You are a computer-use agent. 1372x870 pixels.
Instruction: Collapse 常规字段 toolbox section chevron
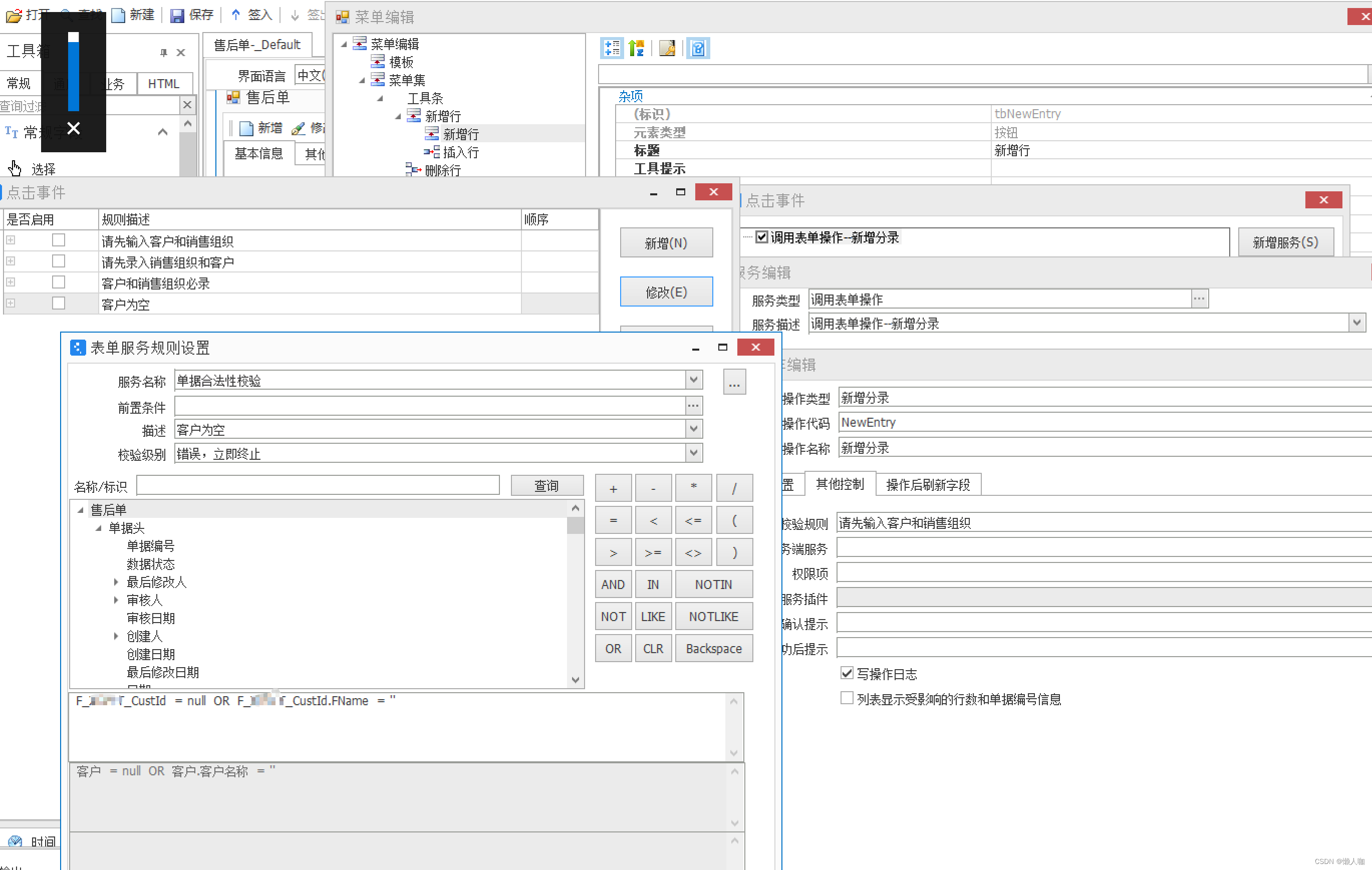point(162,132)
